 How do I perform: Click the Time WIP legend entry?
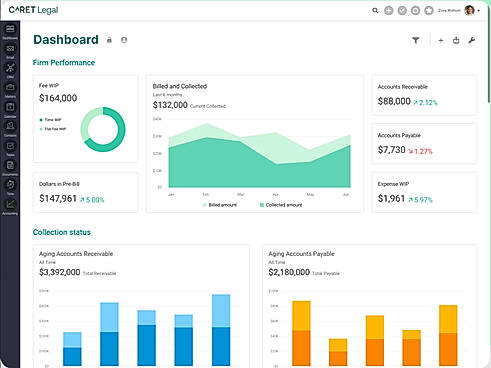click(x=50, y=120)
